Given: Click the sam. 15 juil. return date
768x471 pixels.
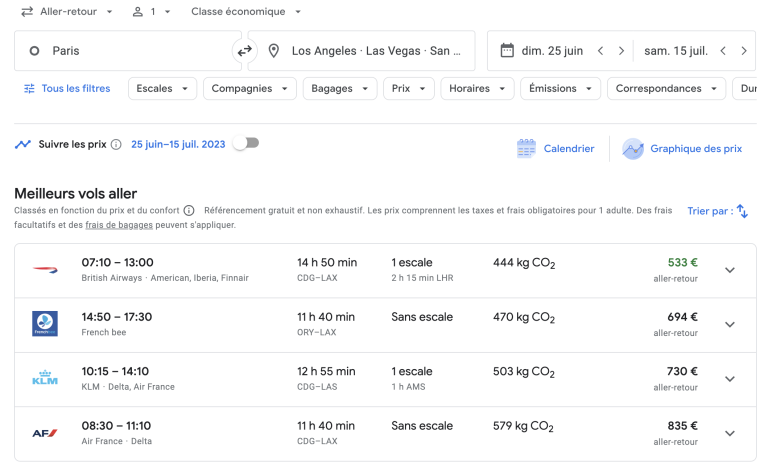Looking at the screenshot, I should (x=676, y=50).
